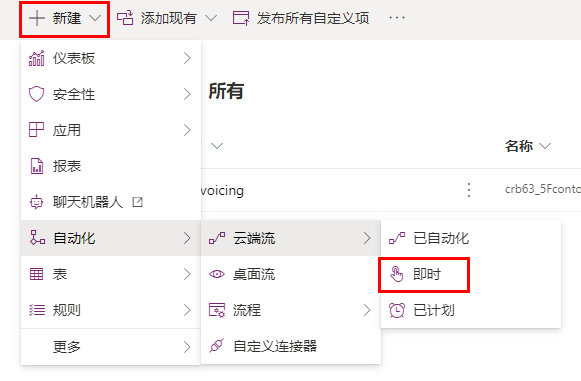
Task: Open 聊天机器人 external link icon
Action: coord(137,202)
